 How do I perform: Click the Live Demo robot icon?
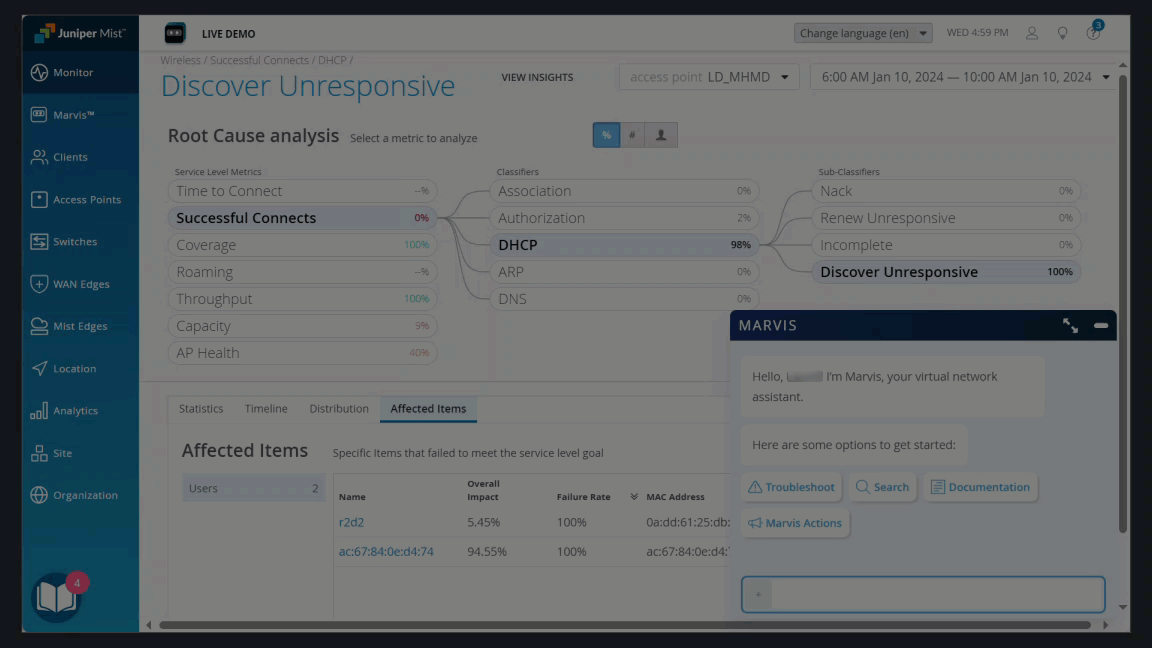click(175, 33)
